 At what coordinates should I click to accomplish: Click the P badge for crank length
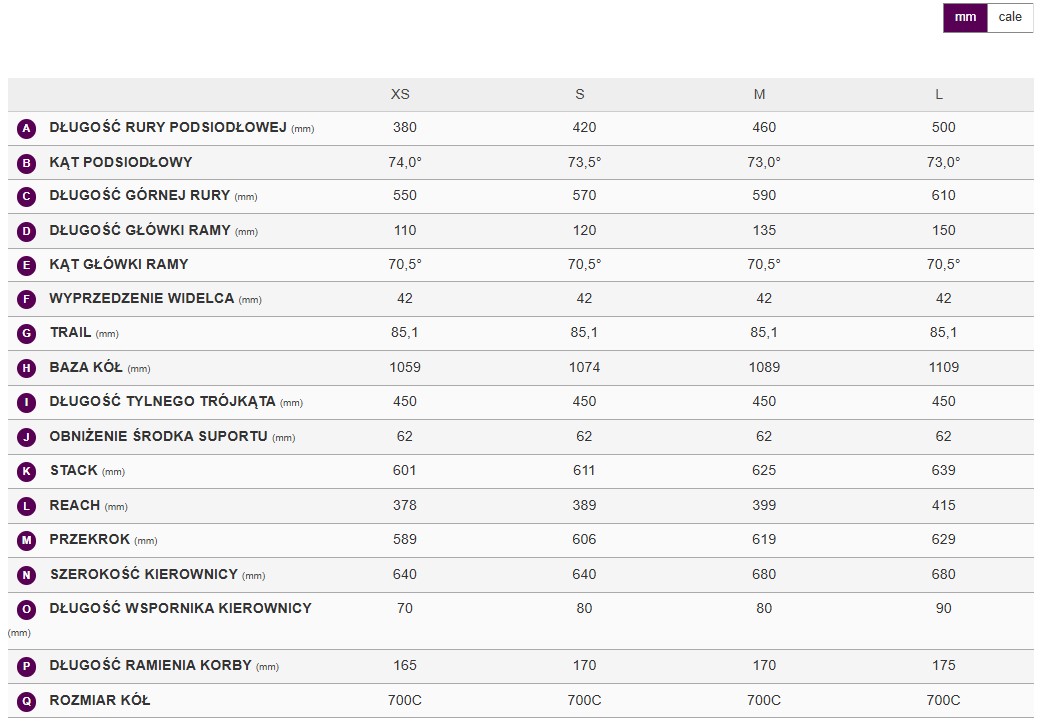pyautogui.click(x=27, y=666)
